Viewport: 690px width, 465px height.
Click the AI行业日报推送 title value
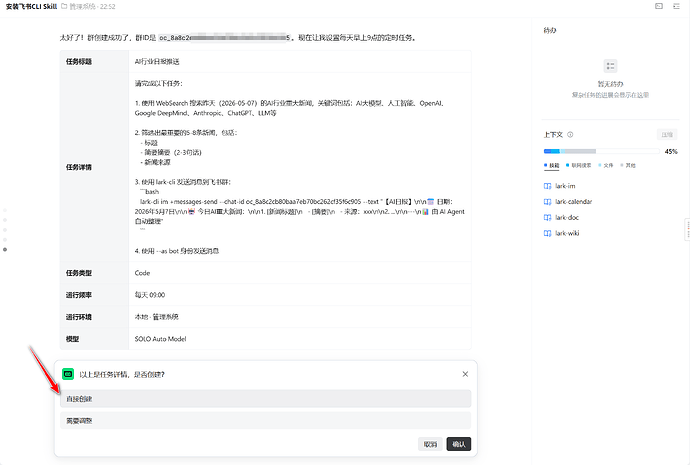157,62
